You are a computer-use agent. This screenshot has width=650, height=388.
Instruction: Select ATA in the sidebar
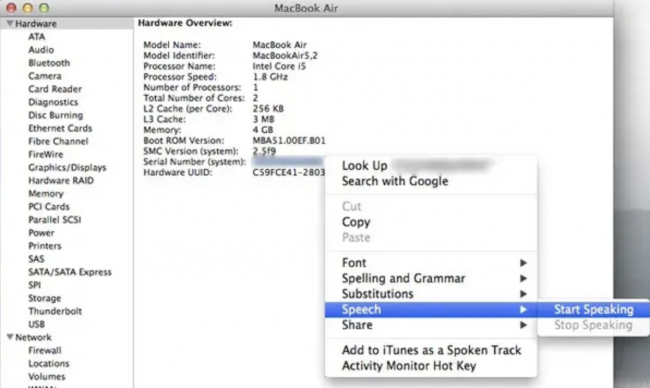pos(36,37)
